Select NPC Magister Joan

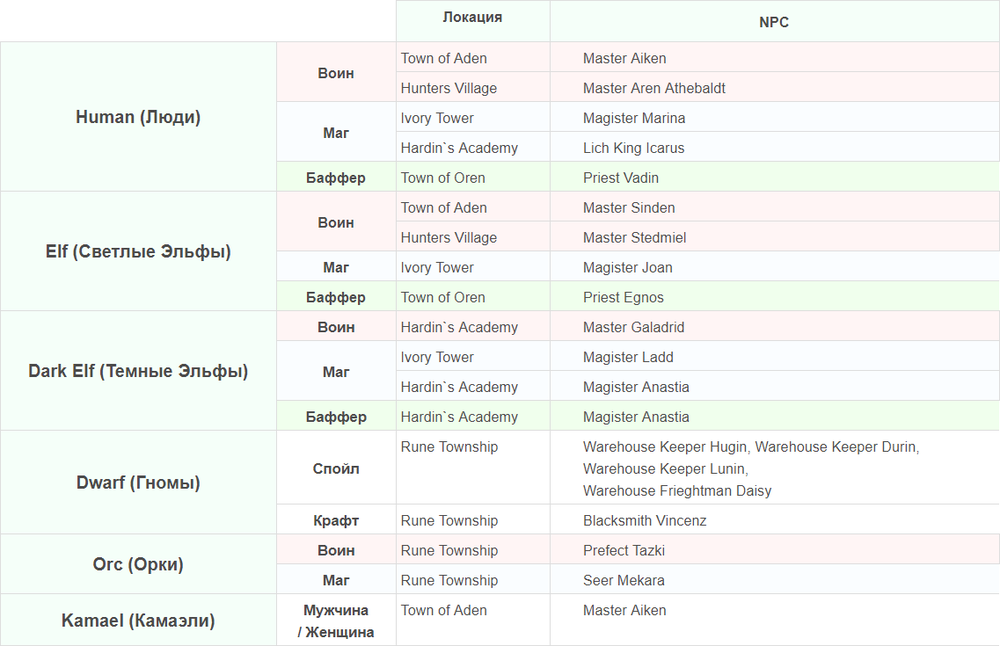coord(628,268)
